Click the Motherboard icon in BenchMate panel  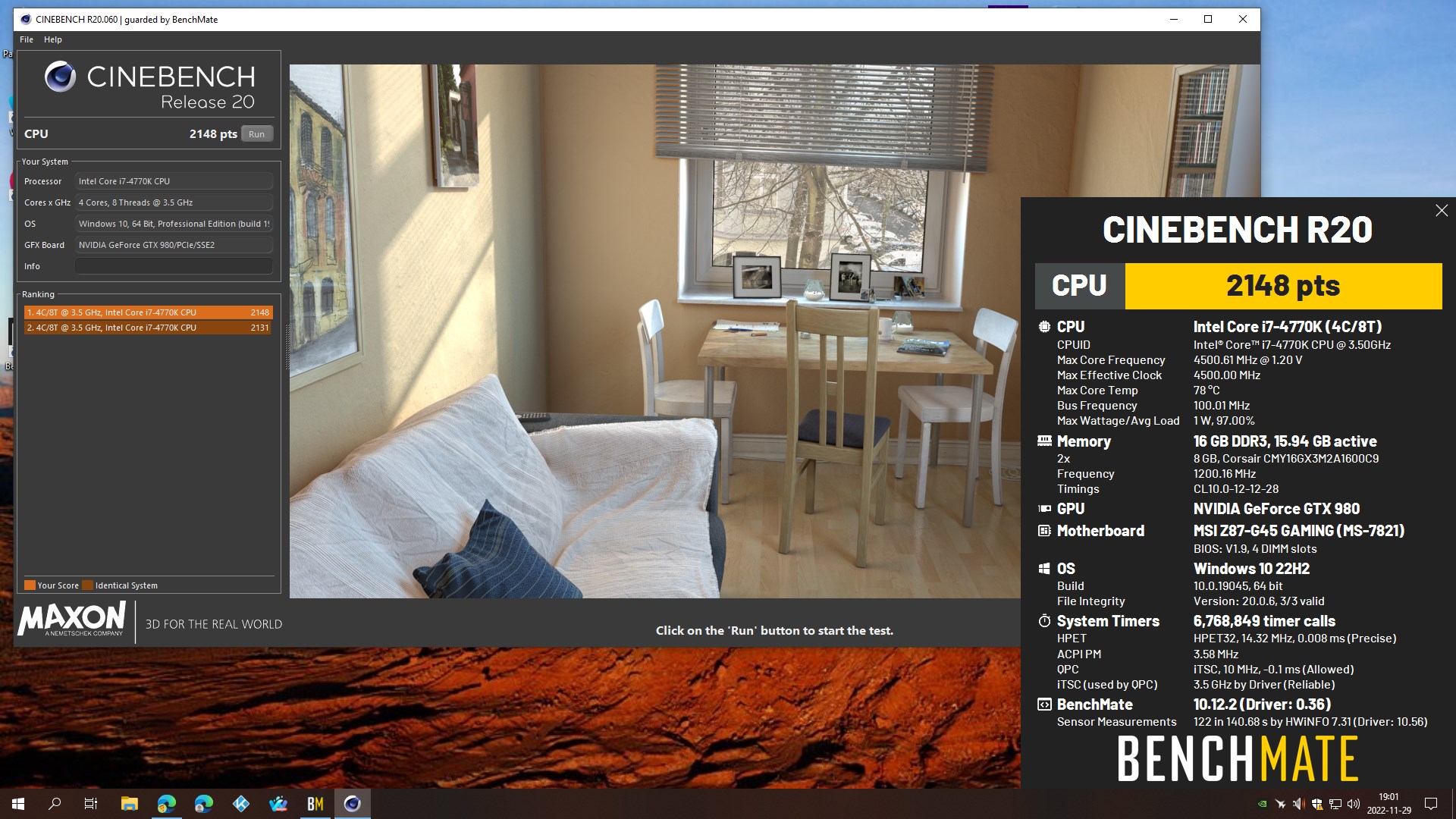click(1044, 531)
